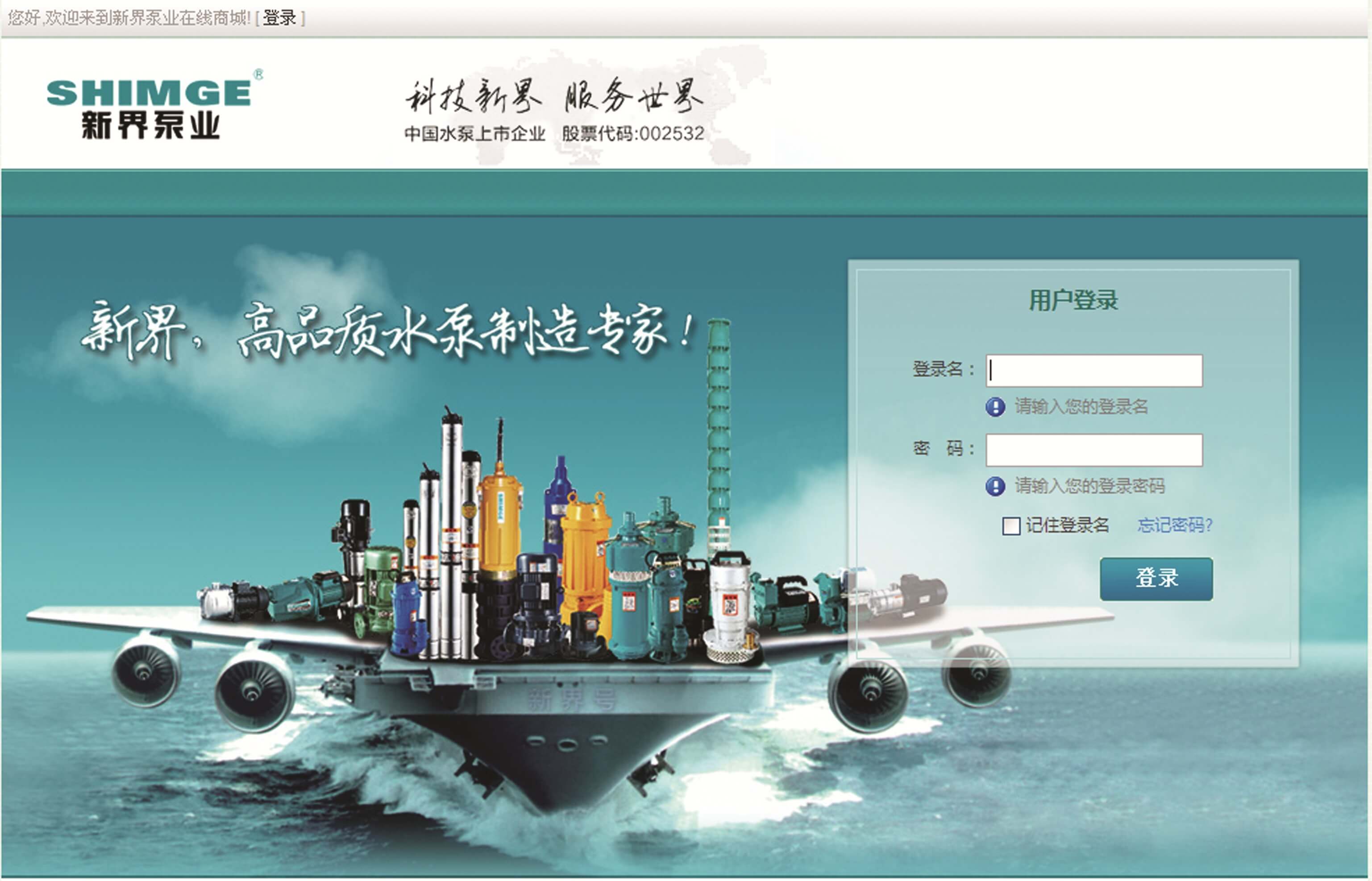The height and width of the screenshot is (881, 1372).
Task: Click the 新界号 label on ship hull
Action: [571, 700]
